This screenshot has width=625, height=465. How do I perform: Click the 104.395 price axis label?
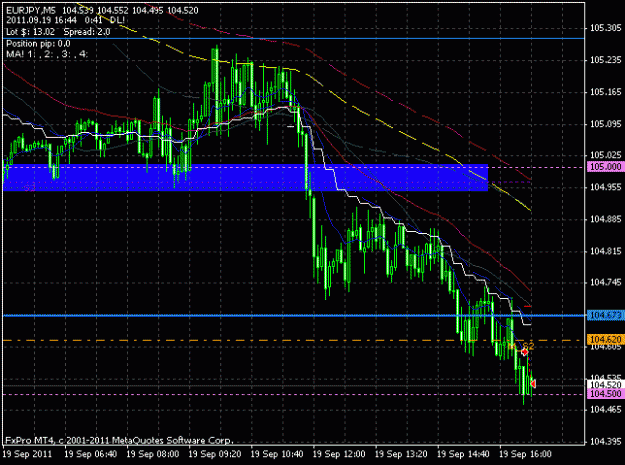coord(605,441)
